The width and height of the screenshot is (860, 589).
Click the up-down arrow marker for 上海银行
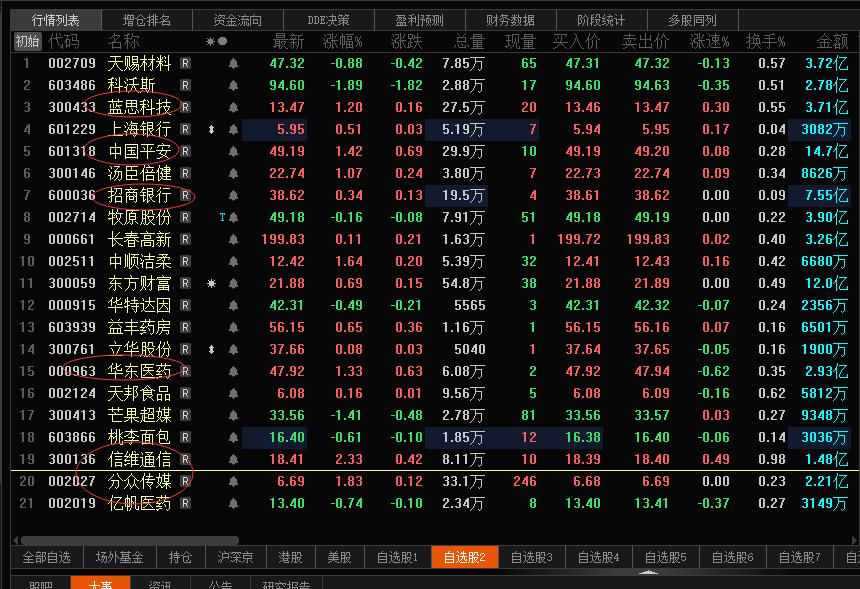(x=211, y=129)
